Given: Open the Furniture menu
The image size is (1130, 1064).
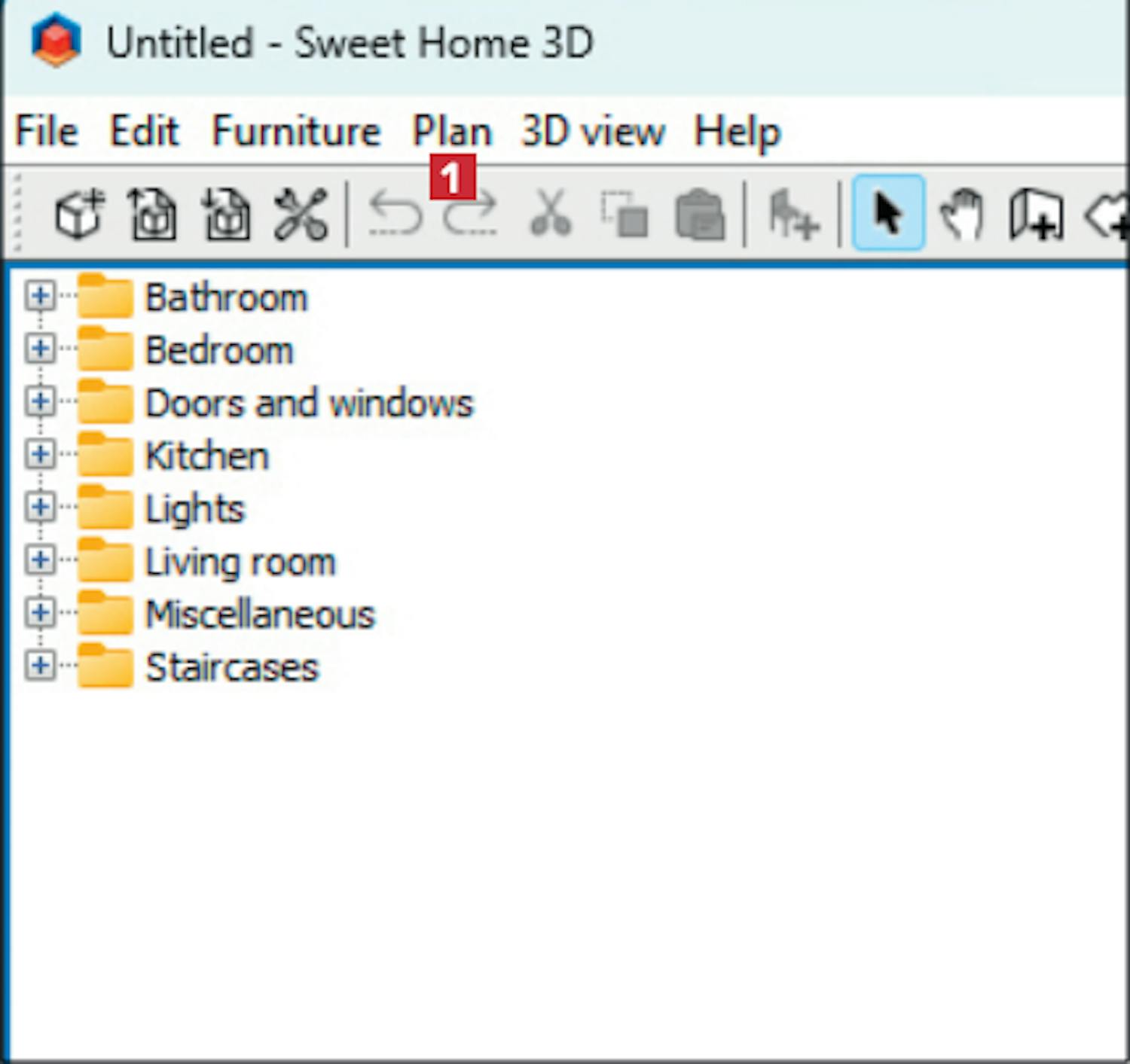Looking at the screenshot, I should coord(296,132).
